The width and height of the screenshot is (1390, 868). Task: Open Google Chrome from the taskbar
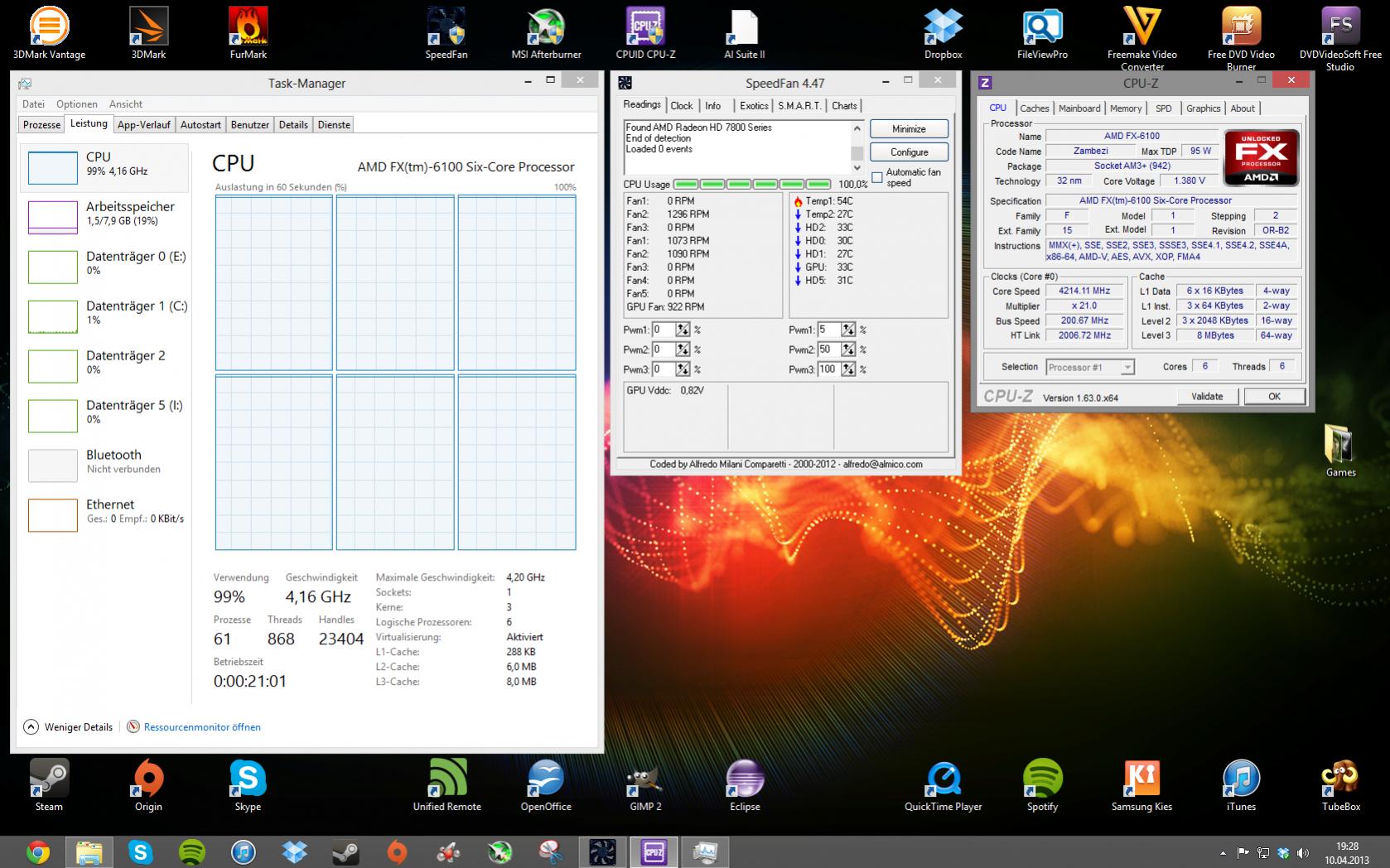37,851
